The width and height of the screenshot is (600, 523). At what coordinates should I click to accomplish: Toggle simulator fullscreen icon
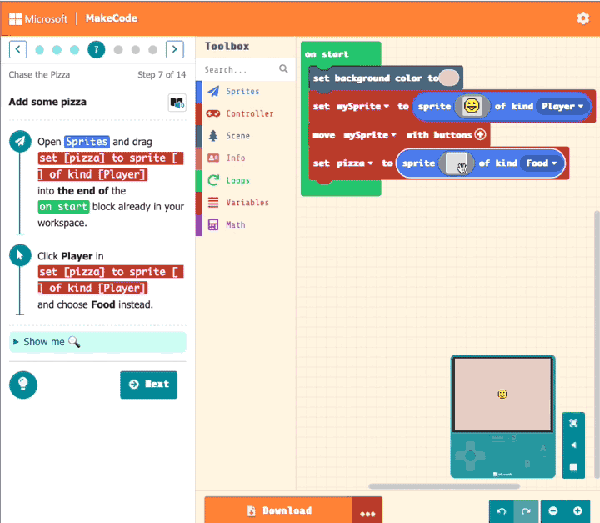coord(573,423)
